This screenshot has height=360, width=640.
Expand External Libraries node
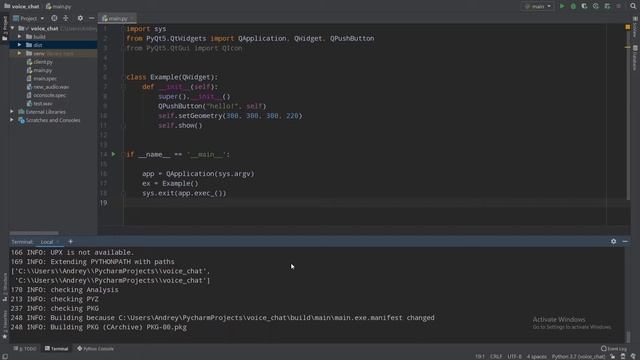click(x=12, y=111)
